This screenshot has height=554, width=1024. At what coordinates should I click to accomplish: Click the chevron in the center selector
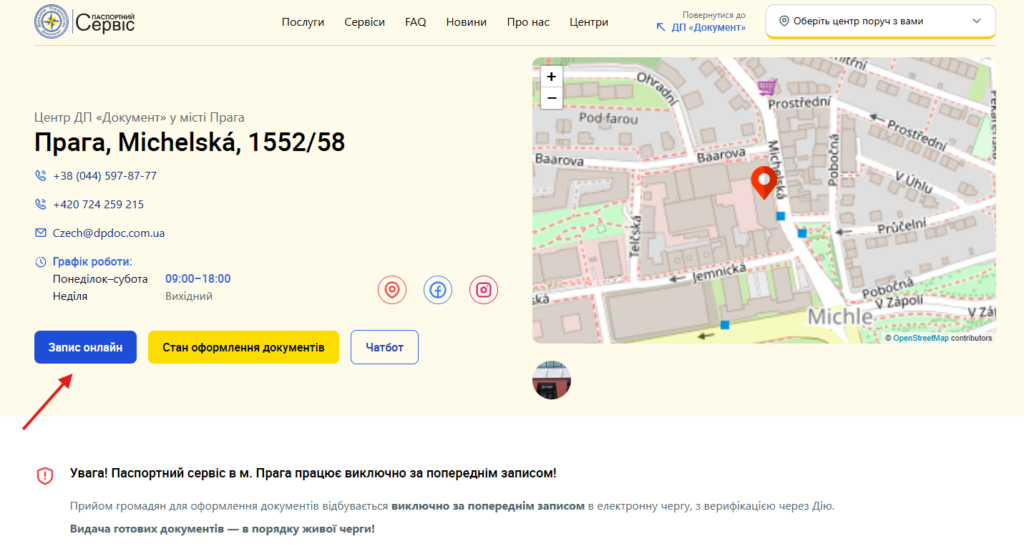click(976, 21)
